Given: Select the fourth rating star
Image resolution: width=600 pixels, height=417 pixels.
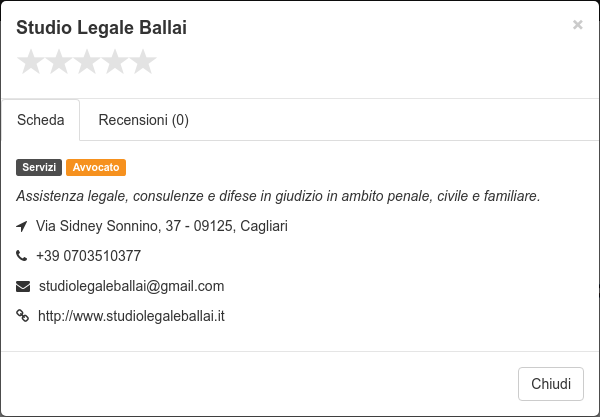Looking at the screenshot, I should click(115, 62).
